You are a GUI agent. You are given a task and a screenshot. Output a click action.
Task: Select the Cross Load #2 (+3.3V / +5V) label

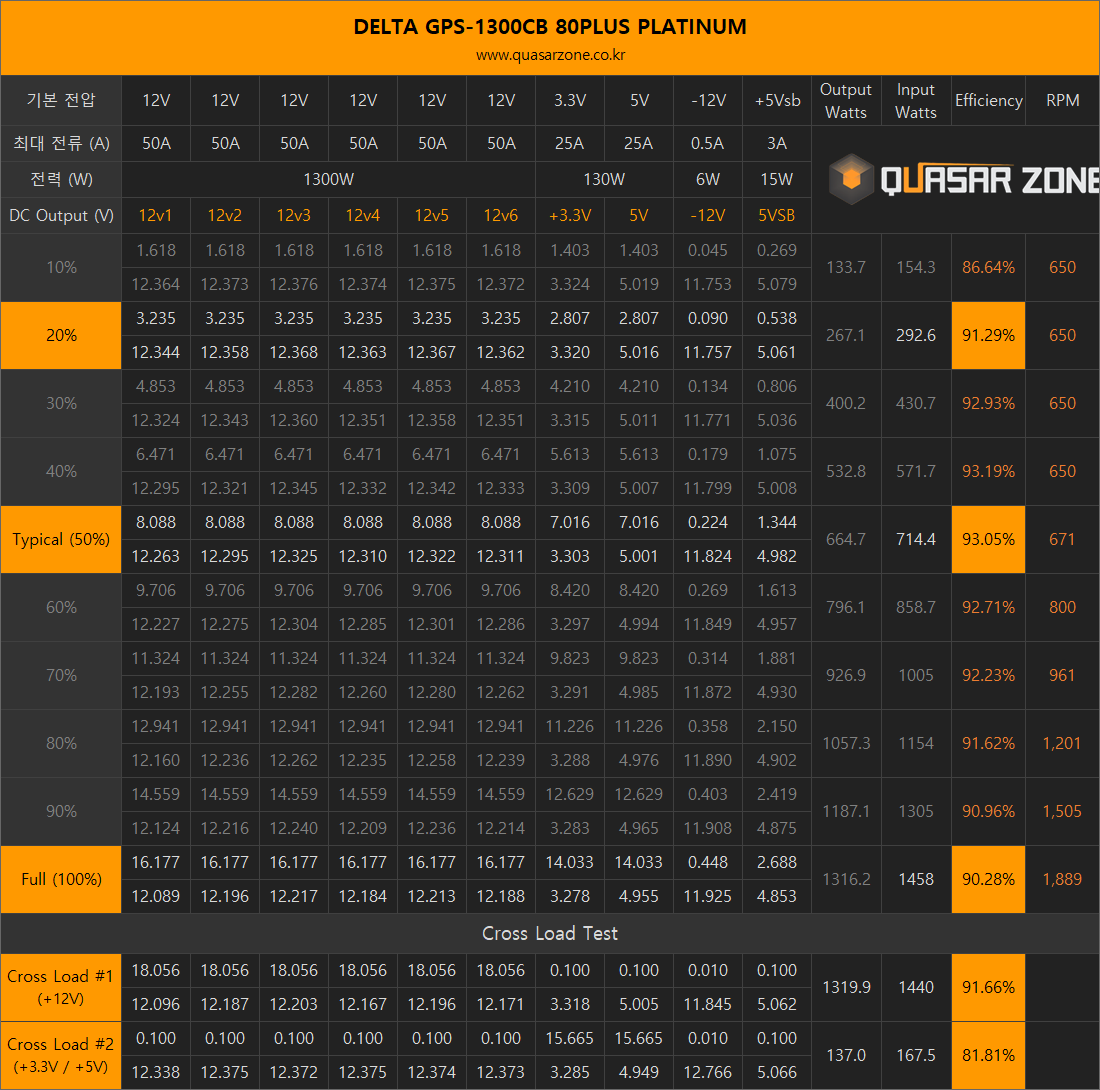tap(61, 1055)
